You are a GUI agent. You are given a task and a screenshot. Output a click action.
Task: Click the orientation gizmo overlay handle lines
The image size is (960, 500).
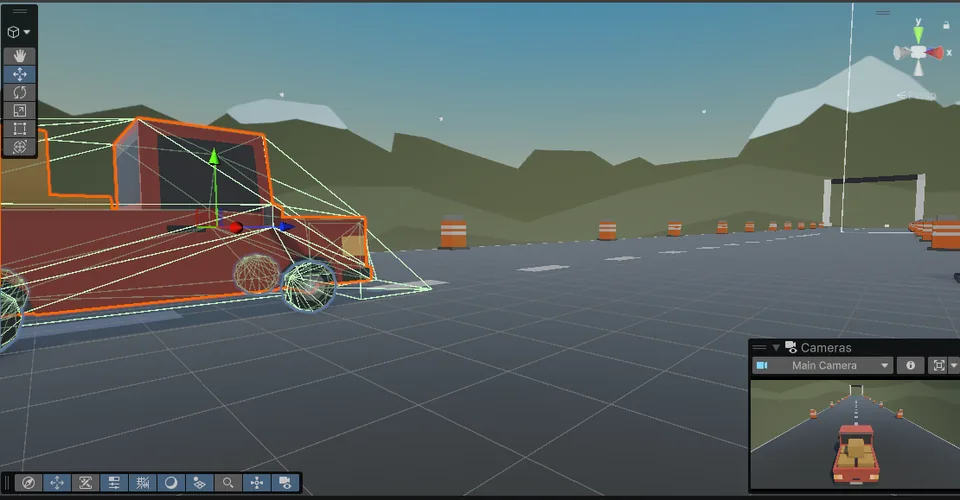883,12
